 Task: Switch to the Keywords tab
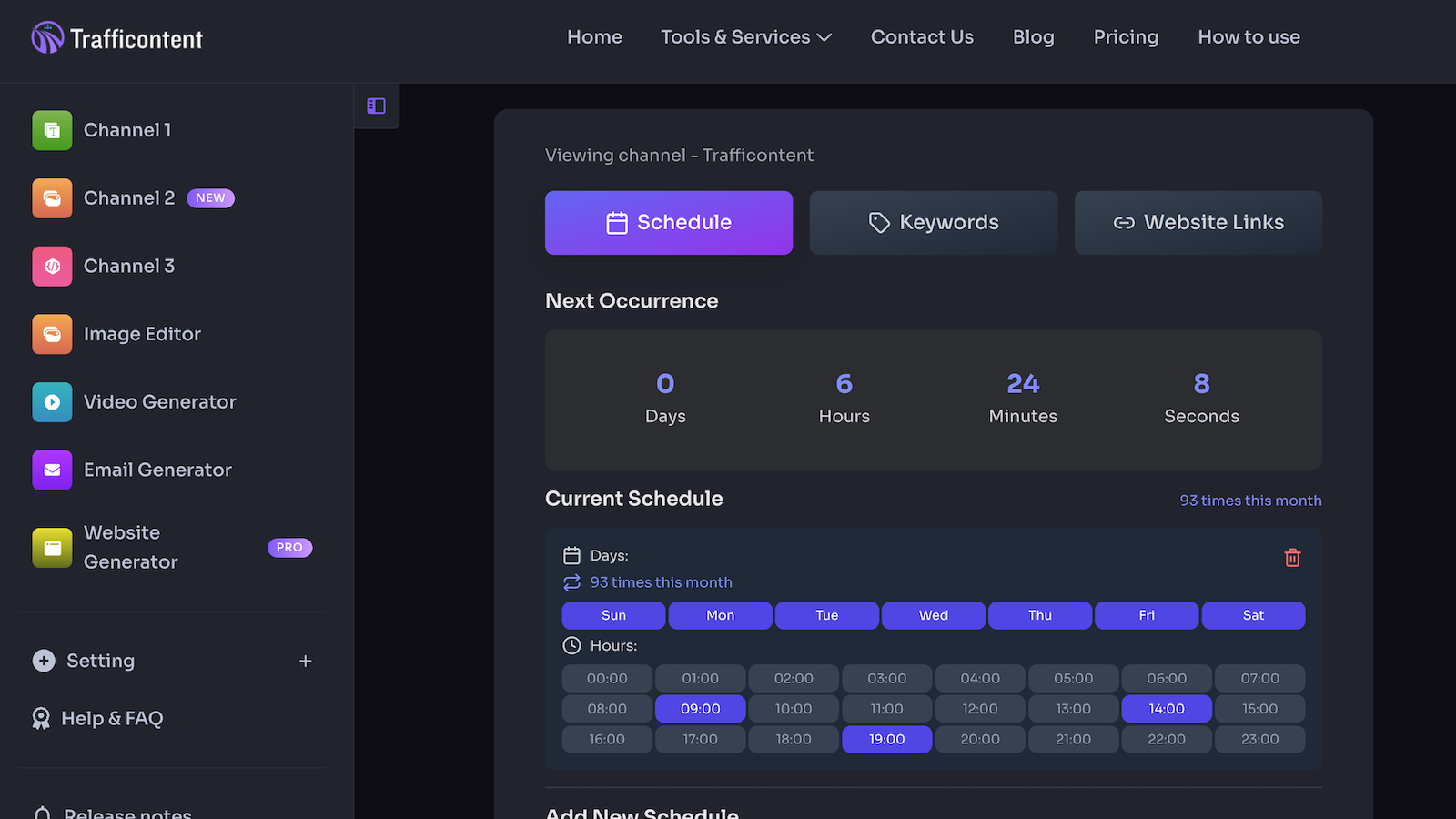point(933,222)
